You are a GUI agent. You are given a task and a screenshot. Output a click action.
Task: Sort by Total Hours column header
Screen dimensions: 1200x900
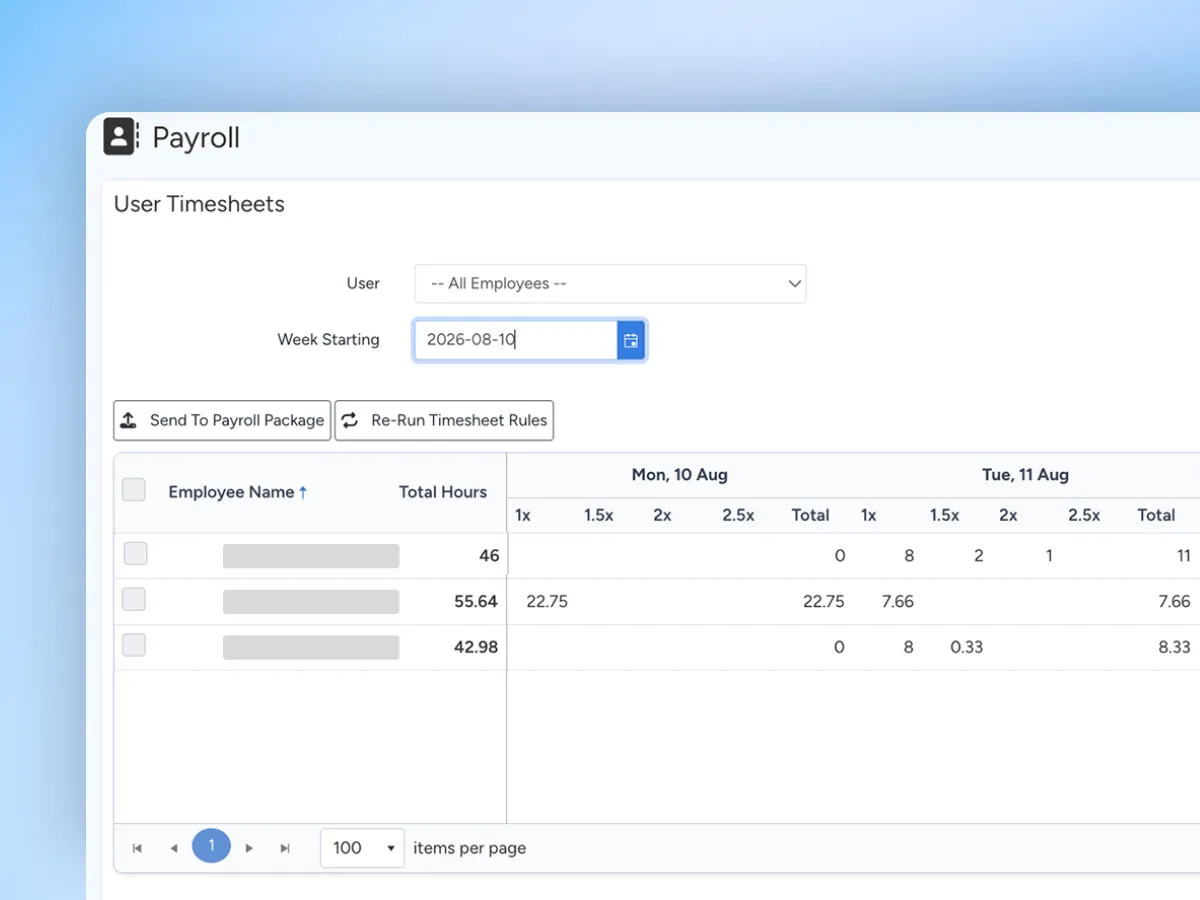click(443, 492)
